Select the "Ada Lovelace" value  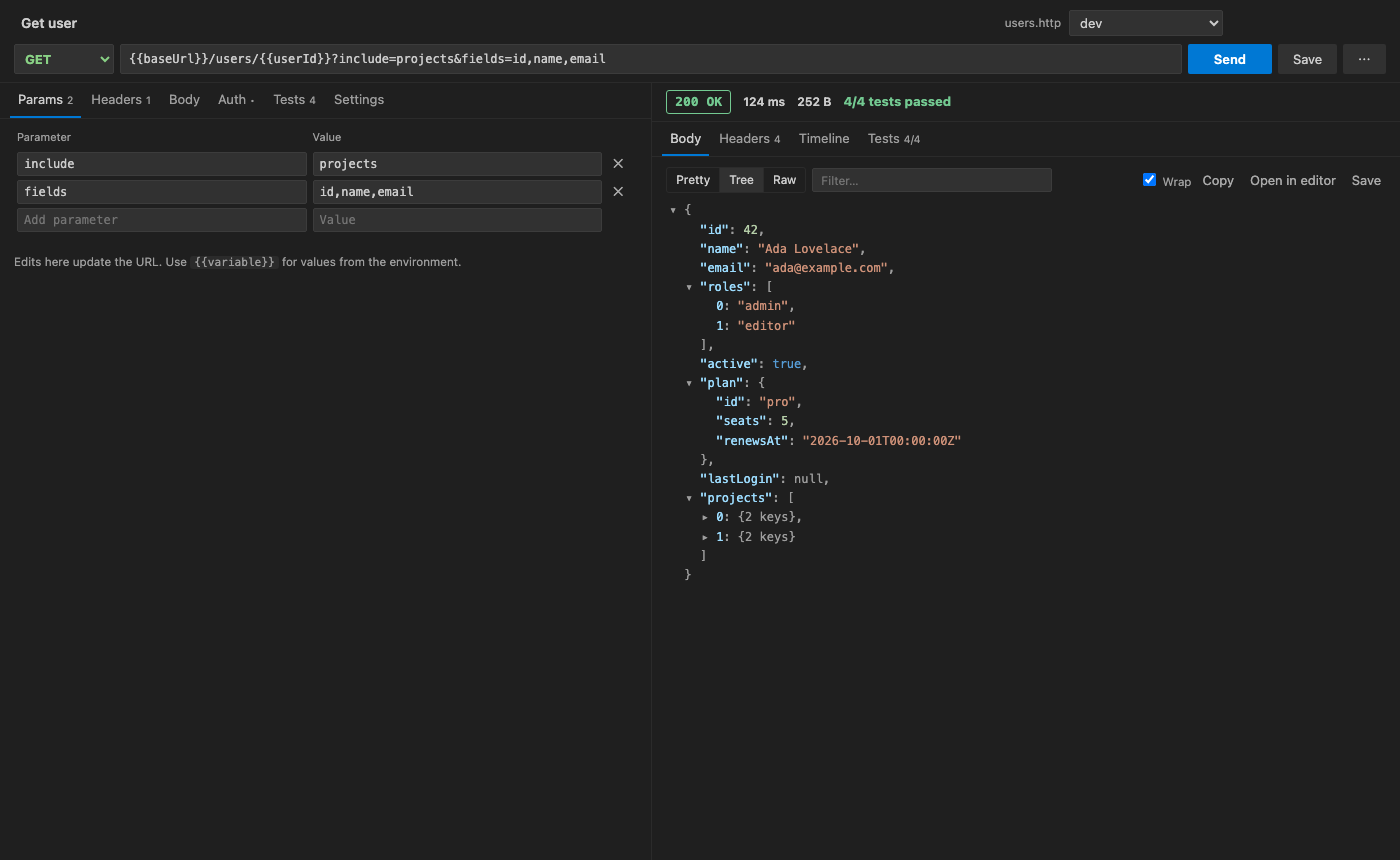(807, 249)
